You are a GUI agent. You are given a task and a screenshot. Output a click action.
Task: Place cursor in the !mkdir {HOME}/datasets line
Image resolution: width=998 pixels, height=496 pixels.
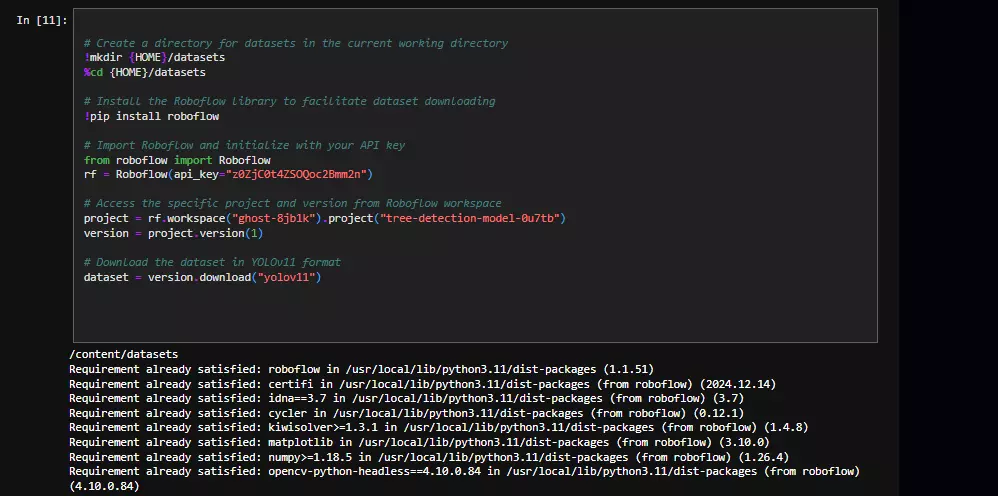(x=154, y=58)
